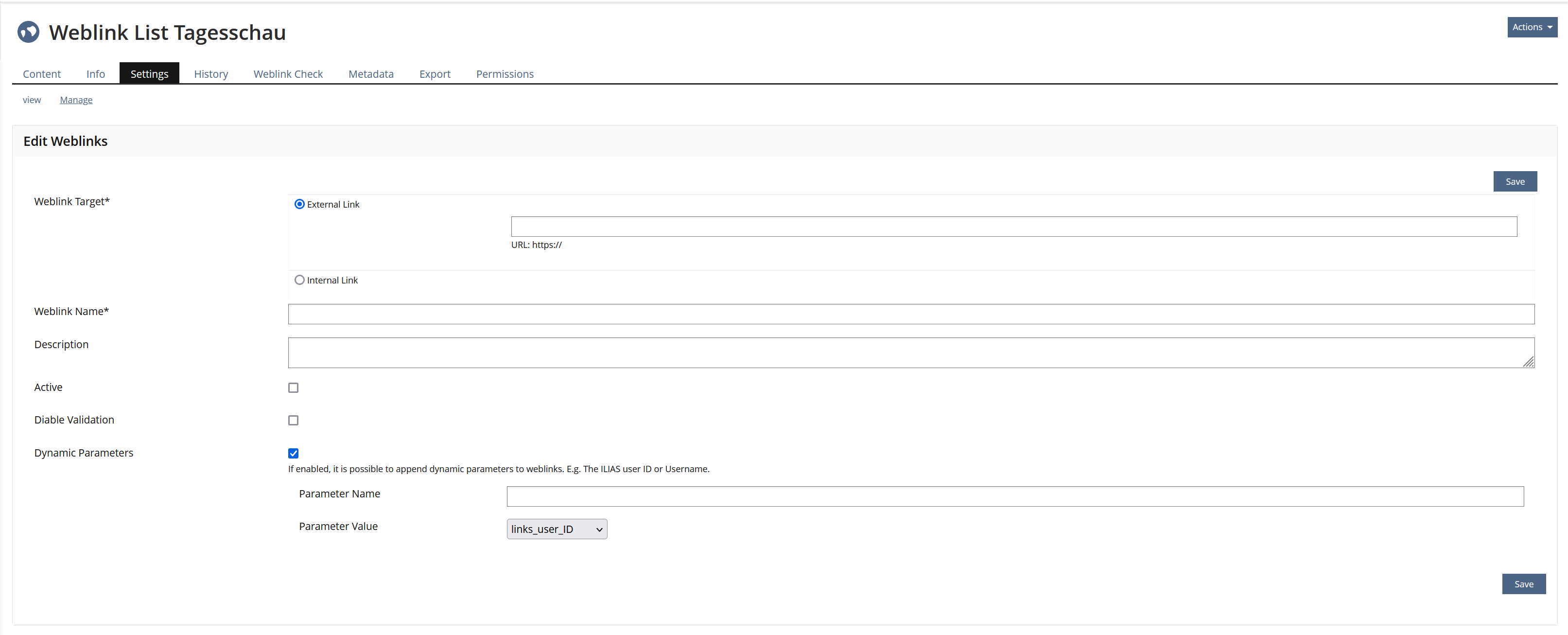Open the Actions dropdown menu
Image resolution: width=1568 pixels, height=635 pixels.
coord(1531,27)
